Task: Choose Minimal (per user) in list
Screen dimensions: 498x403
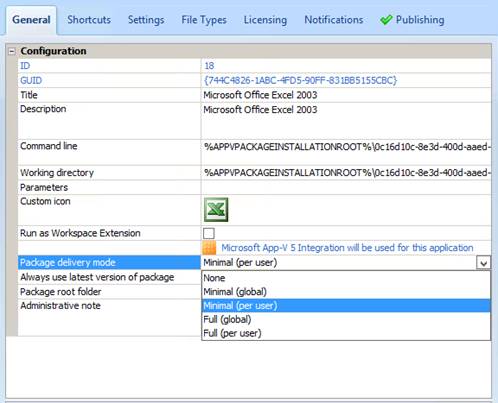Action: pyautogui.click(x=346, y=306)
